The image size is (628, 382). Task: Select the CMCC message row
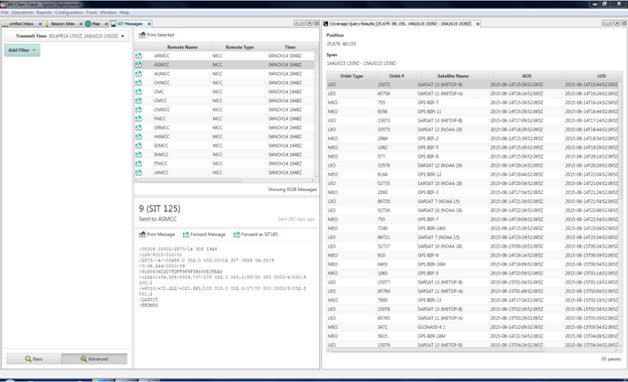click(x=224, y=101)
